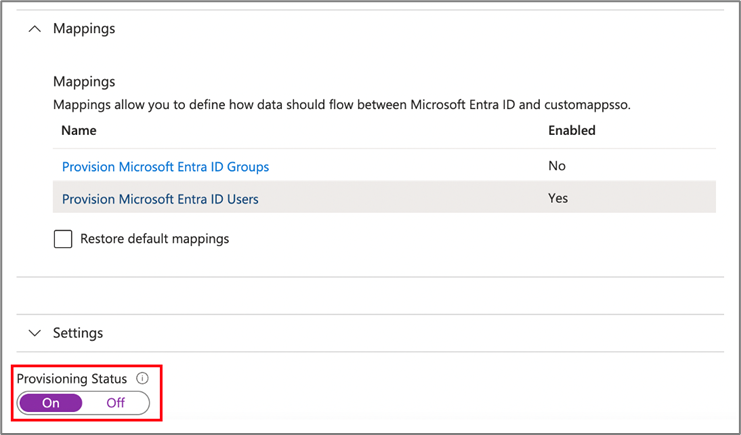
Task: Click the Provisioning Status info icon
Action: click(x=142, y=379)
